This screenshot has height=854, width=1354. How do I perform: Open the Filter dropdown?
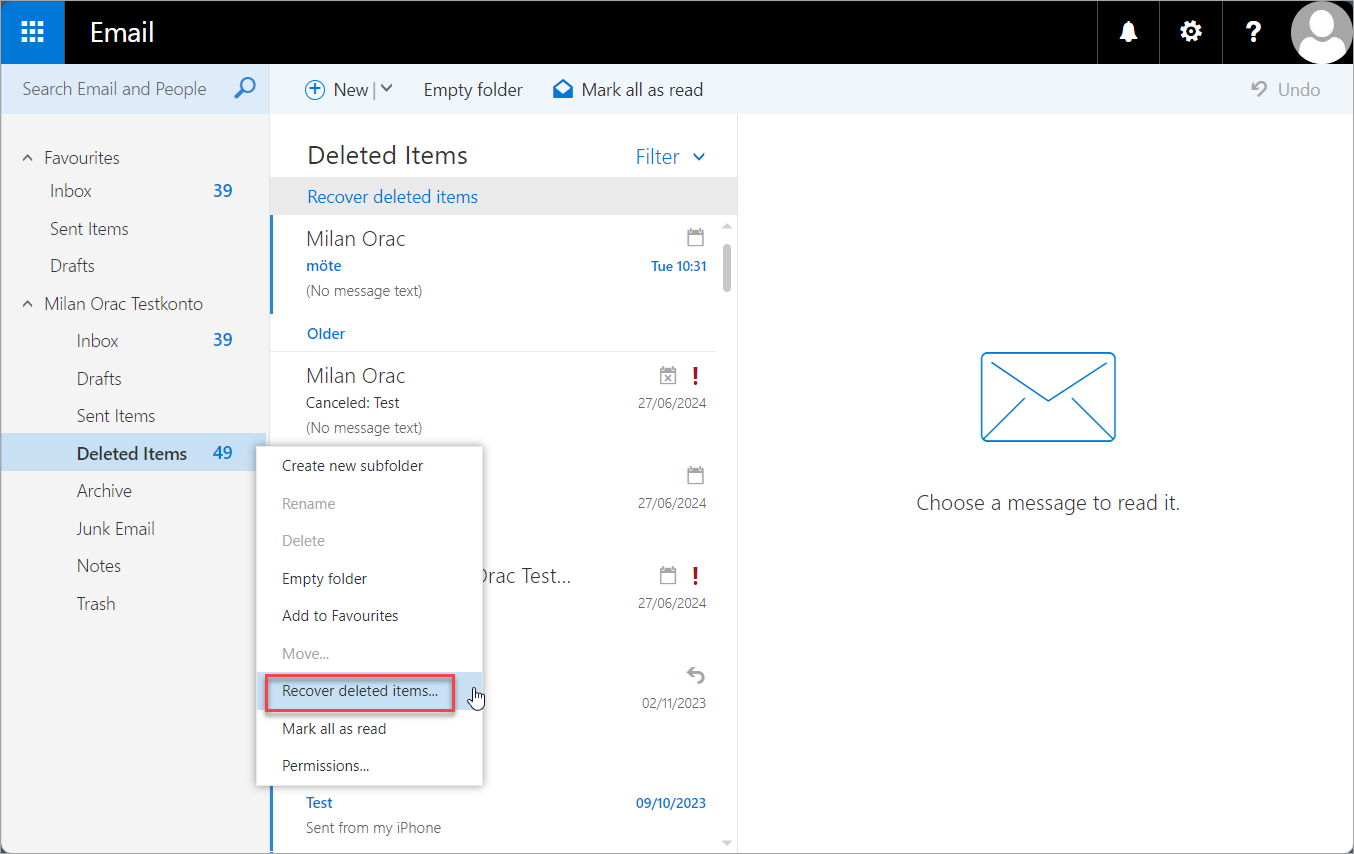click(670, 157)
